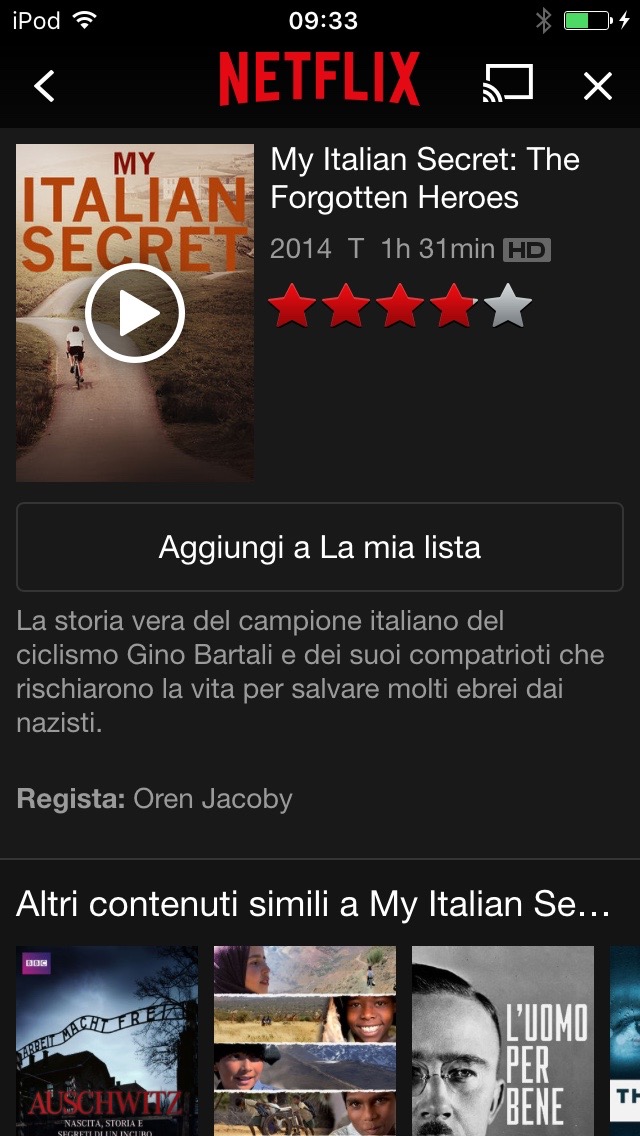Tap the movie title My Italian Secret
Viewport: 640px width, 1136px height.
[x=425, y=178]
